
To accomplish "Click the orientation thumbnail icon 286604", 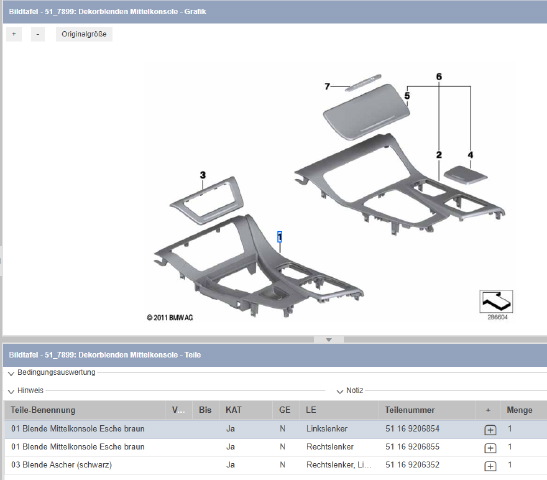I will pyautogui.click(x=496, y=301).
